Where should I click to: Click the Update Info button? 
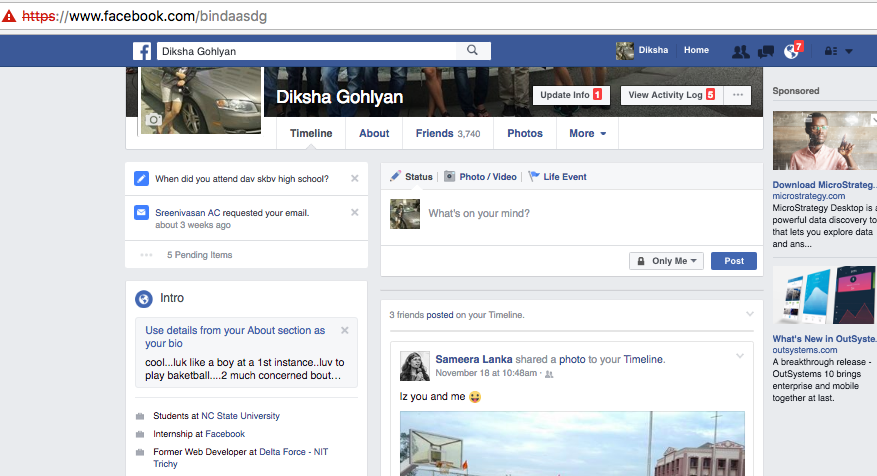[571, 95]
